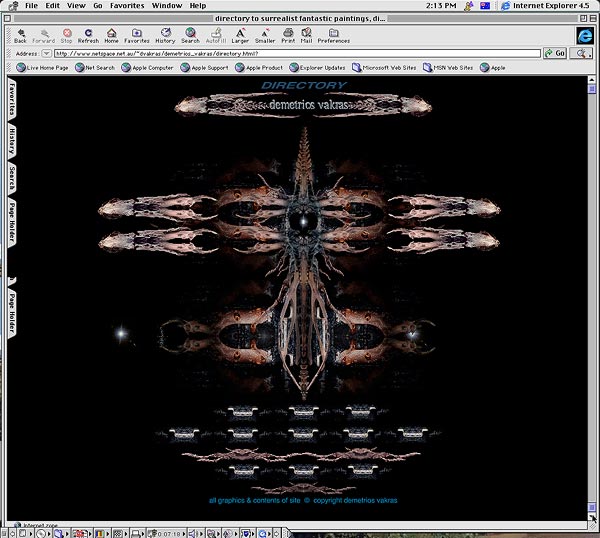This screenshot has width=600, height=538.
Task: Click the CD module in the Control Strip
Action: [x=41, y=533]
